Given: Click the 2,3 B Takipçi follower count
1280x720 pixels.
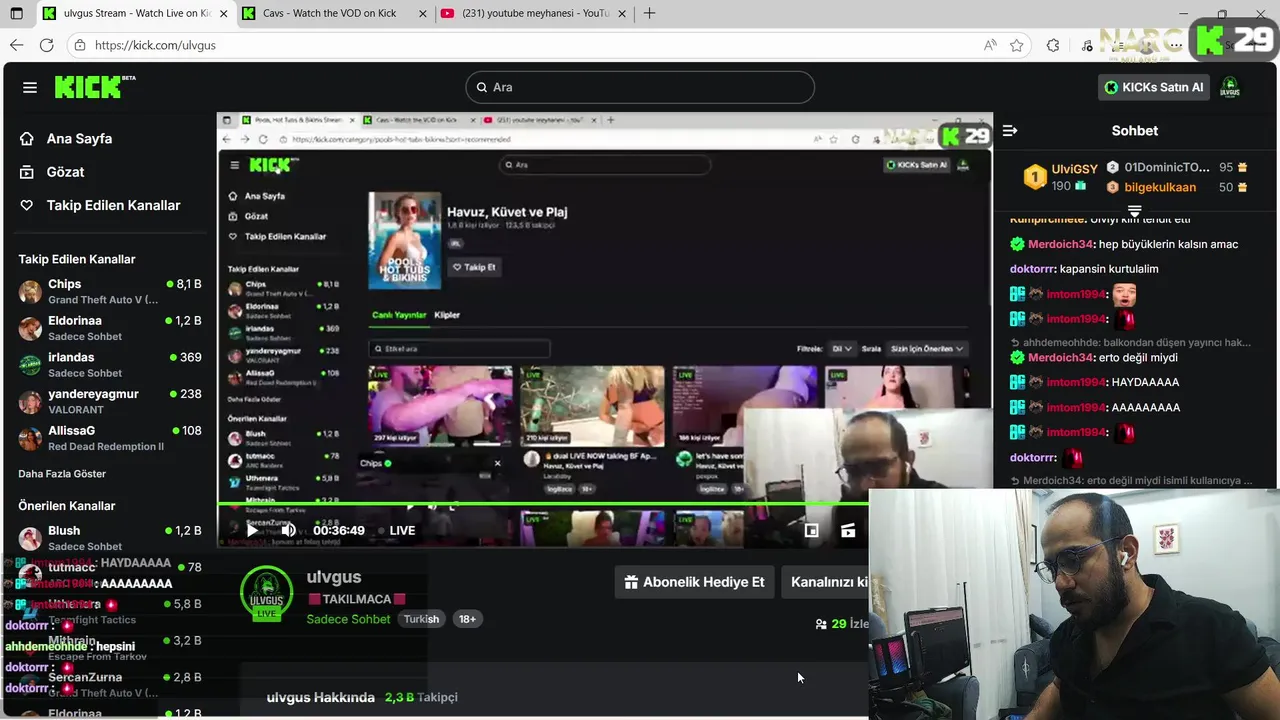Looking at the screenshot, I should (x=421, y=697).
